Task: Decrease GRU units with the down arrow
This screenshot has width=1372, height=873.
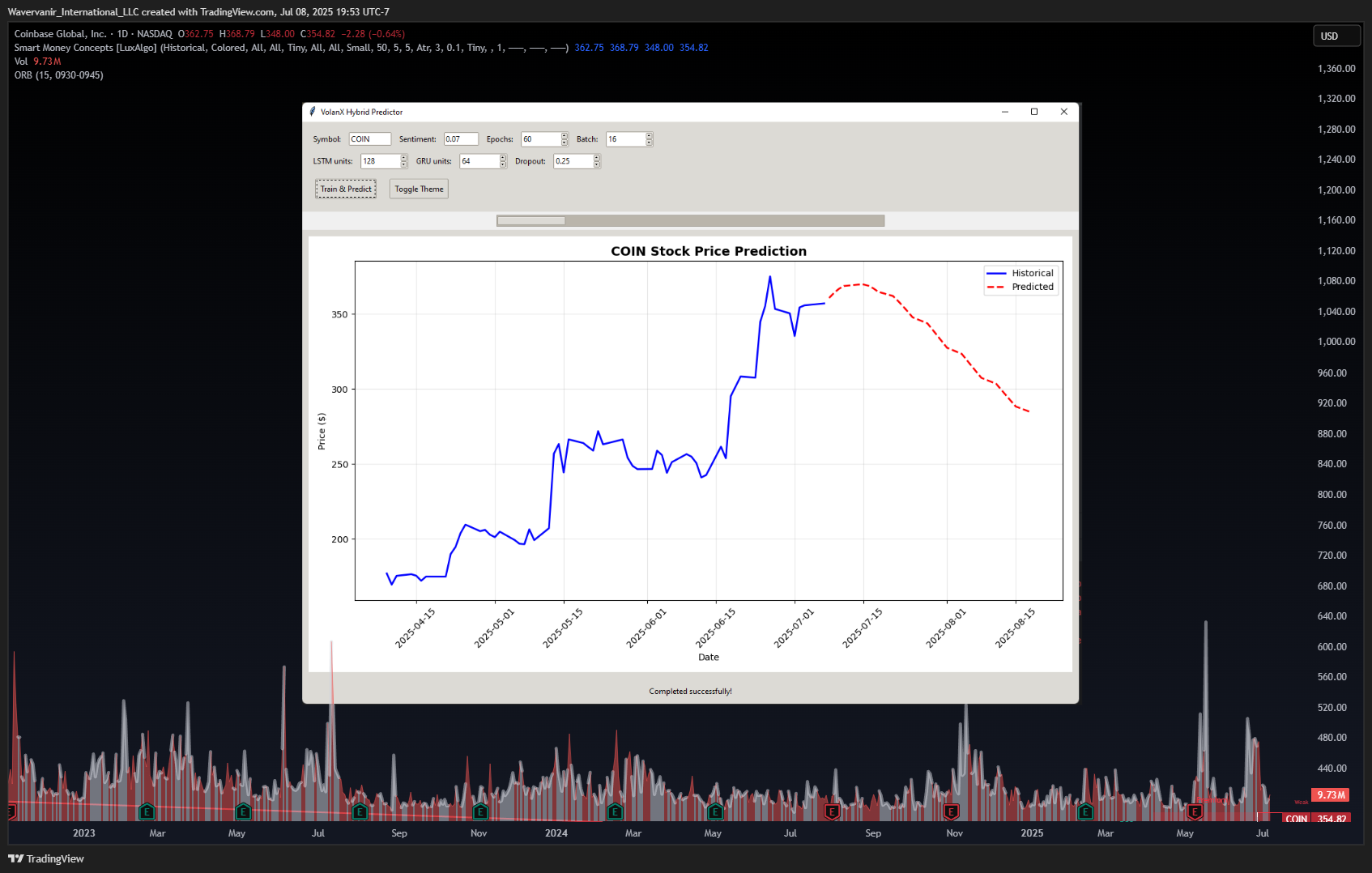Action: 503,164
